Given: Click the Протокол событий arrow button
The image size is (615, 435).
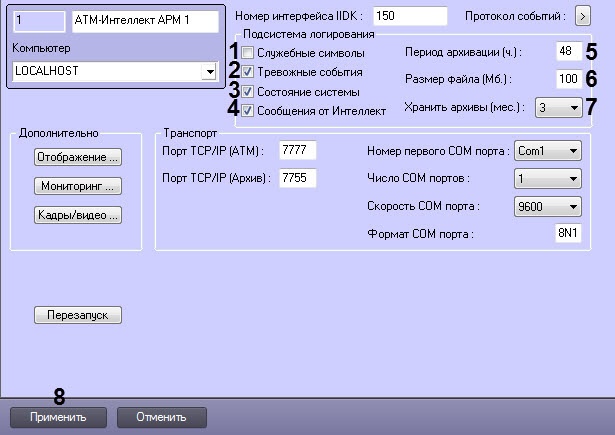Looking at the screenshot, I should 584,17.
